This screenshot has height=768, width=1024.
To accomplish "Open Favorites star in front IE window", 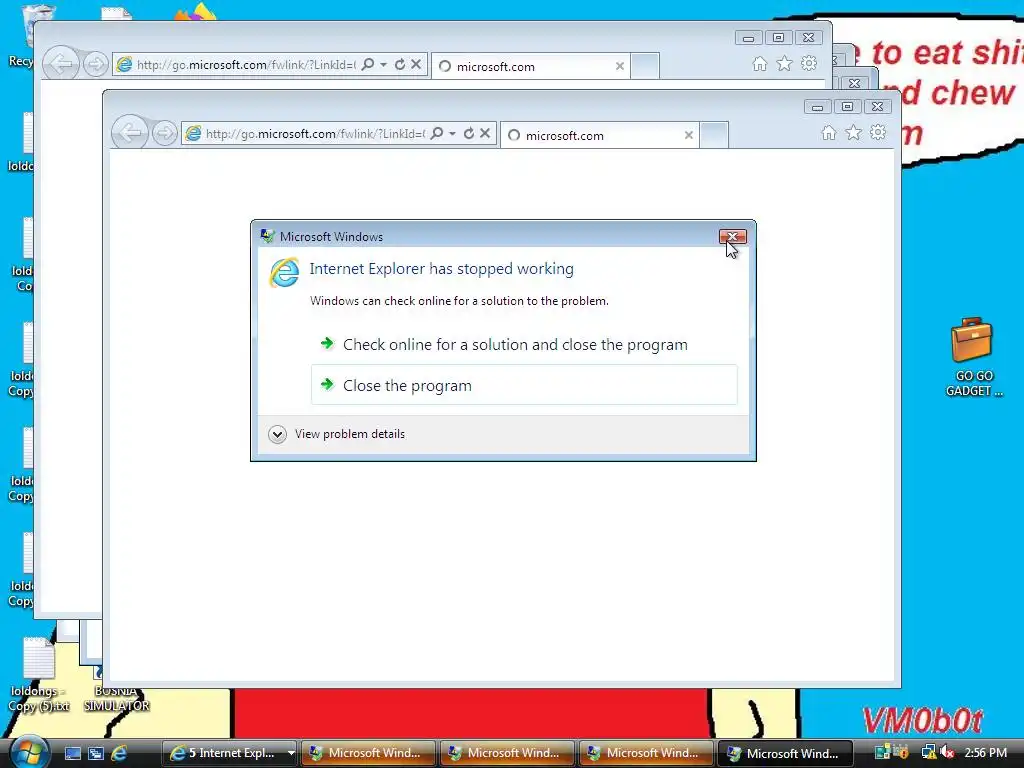I will (854, 133).
